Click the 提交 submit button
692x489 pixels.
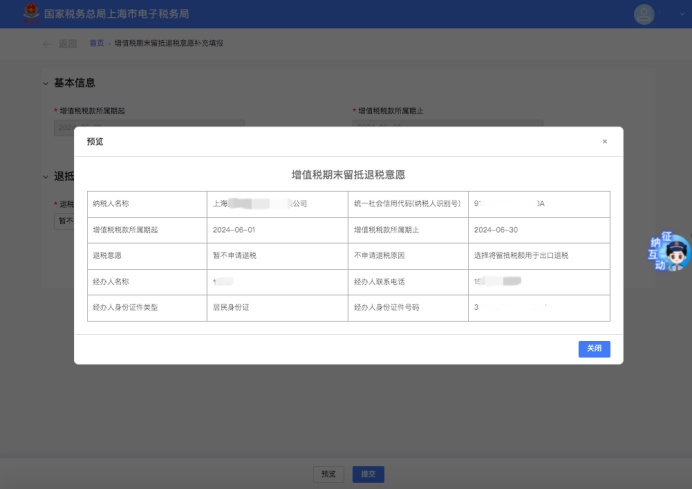(368, 474)
